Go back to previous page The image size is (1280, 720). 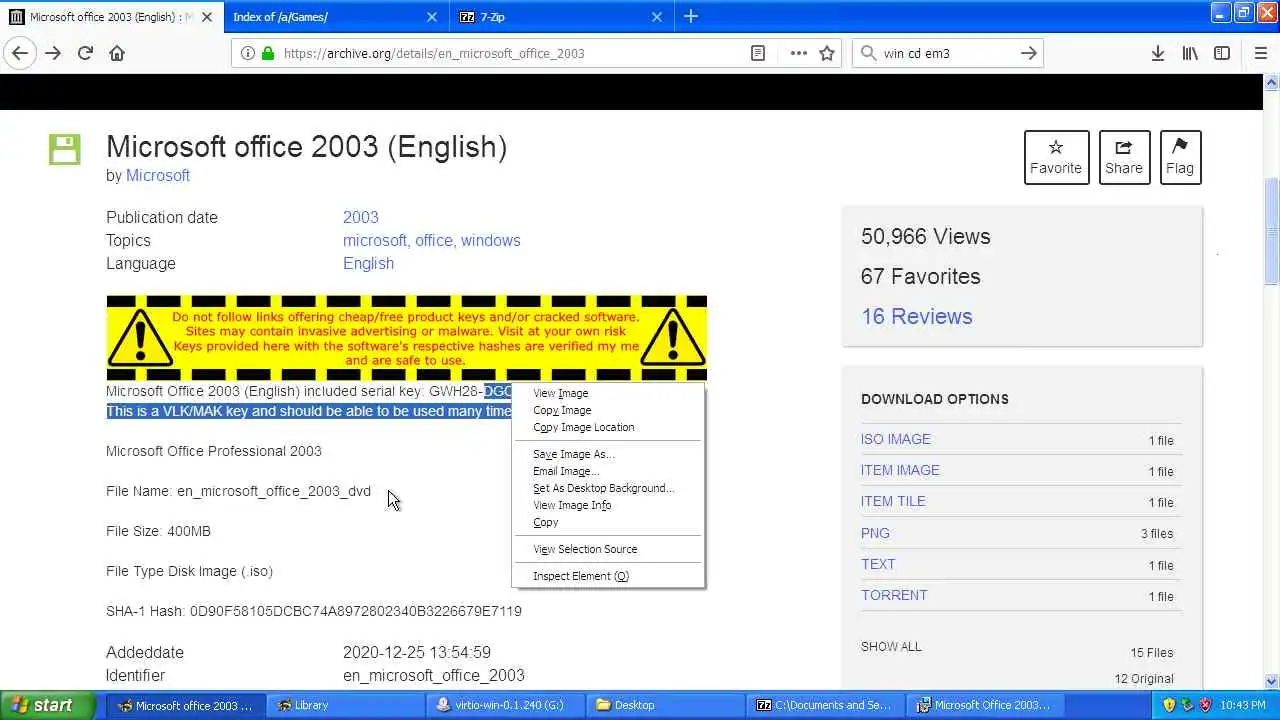coord(20,53)
